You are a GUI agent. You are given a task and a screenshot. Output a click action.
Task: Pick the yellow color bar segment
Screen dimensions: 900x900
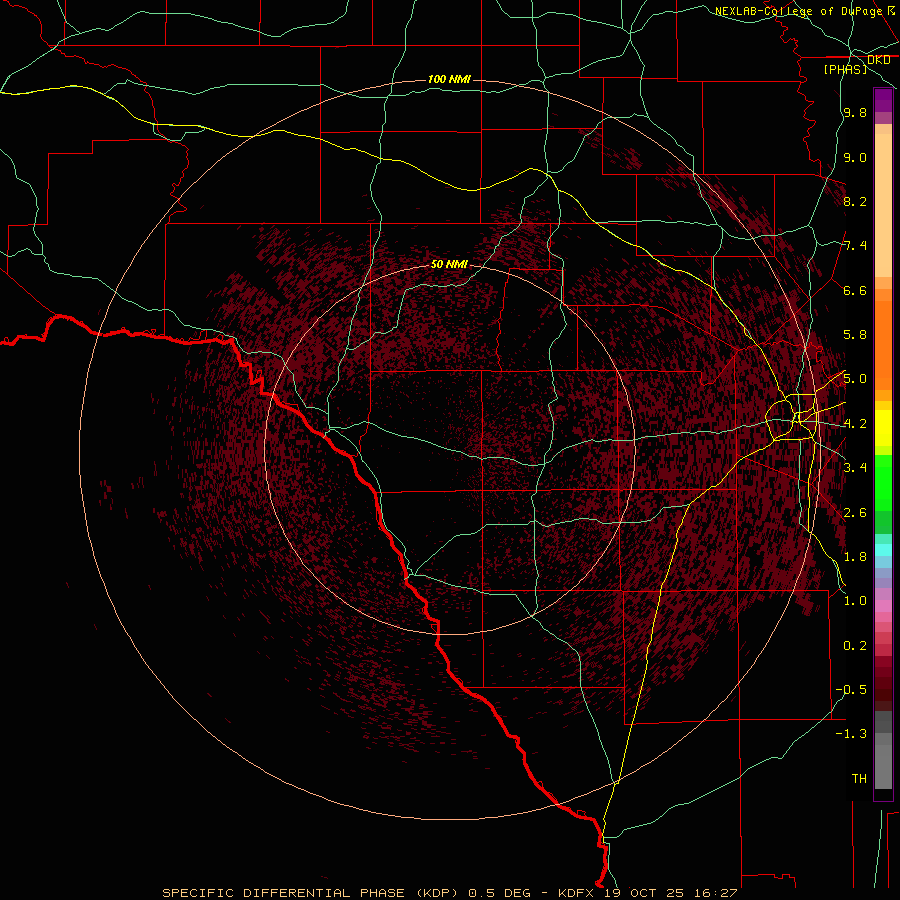coord(883,428)
